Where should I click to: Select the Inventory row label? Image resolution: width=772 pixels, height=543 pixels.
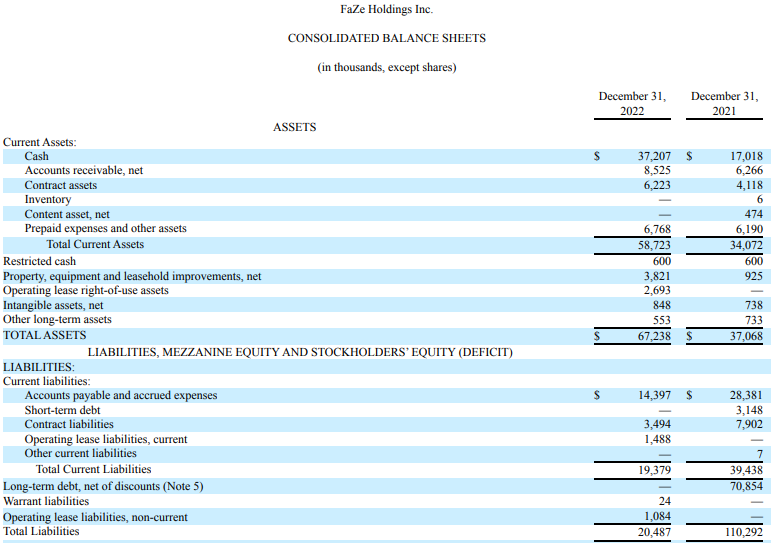coord(48,200)
